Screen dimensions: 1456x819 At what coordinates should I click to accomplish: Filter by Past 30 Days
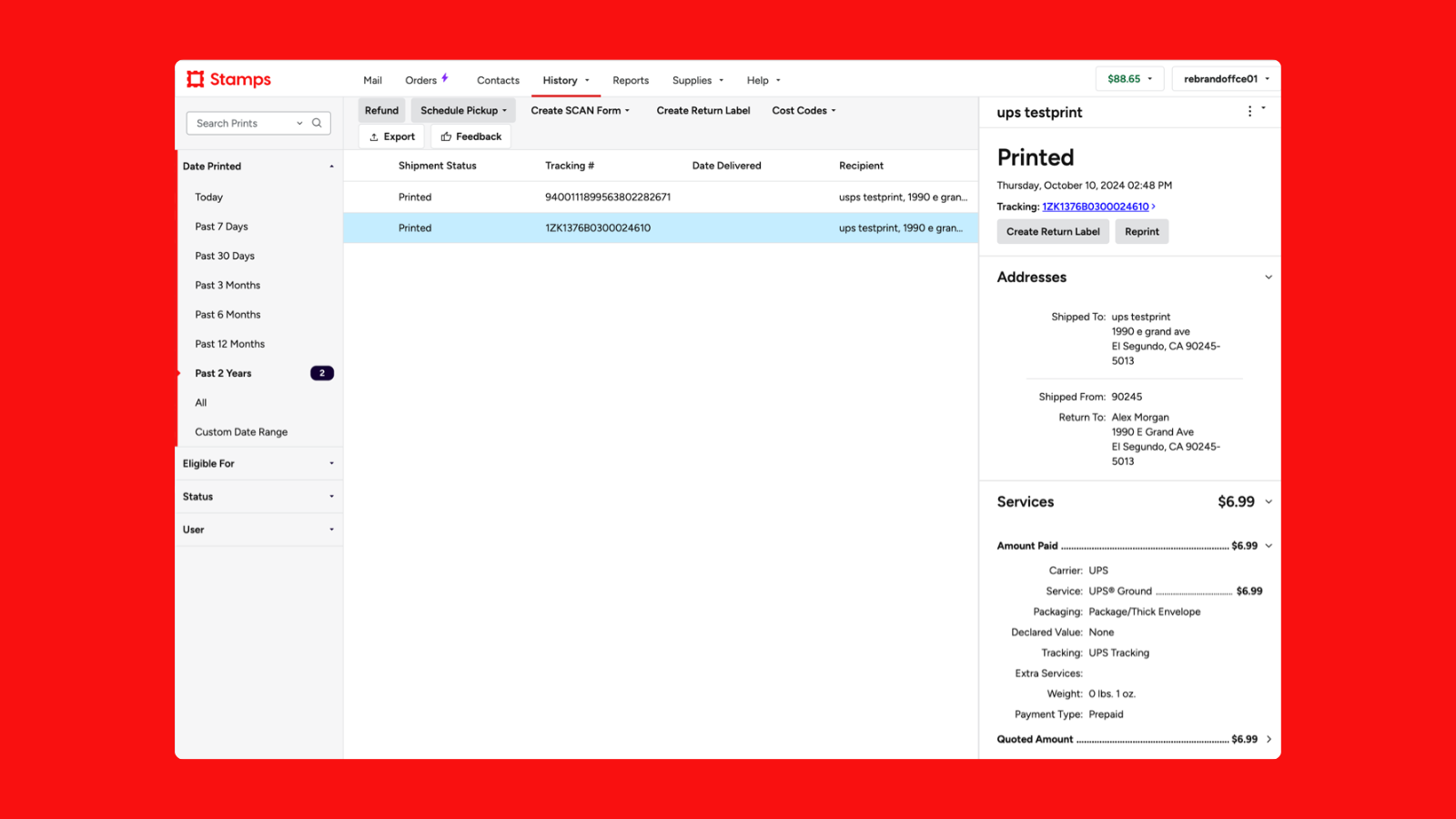tap(225, 256)
